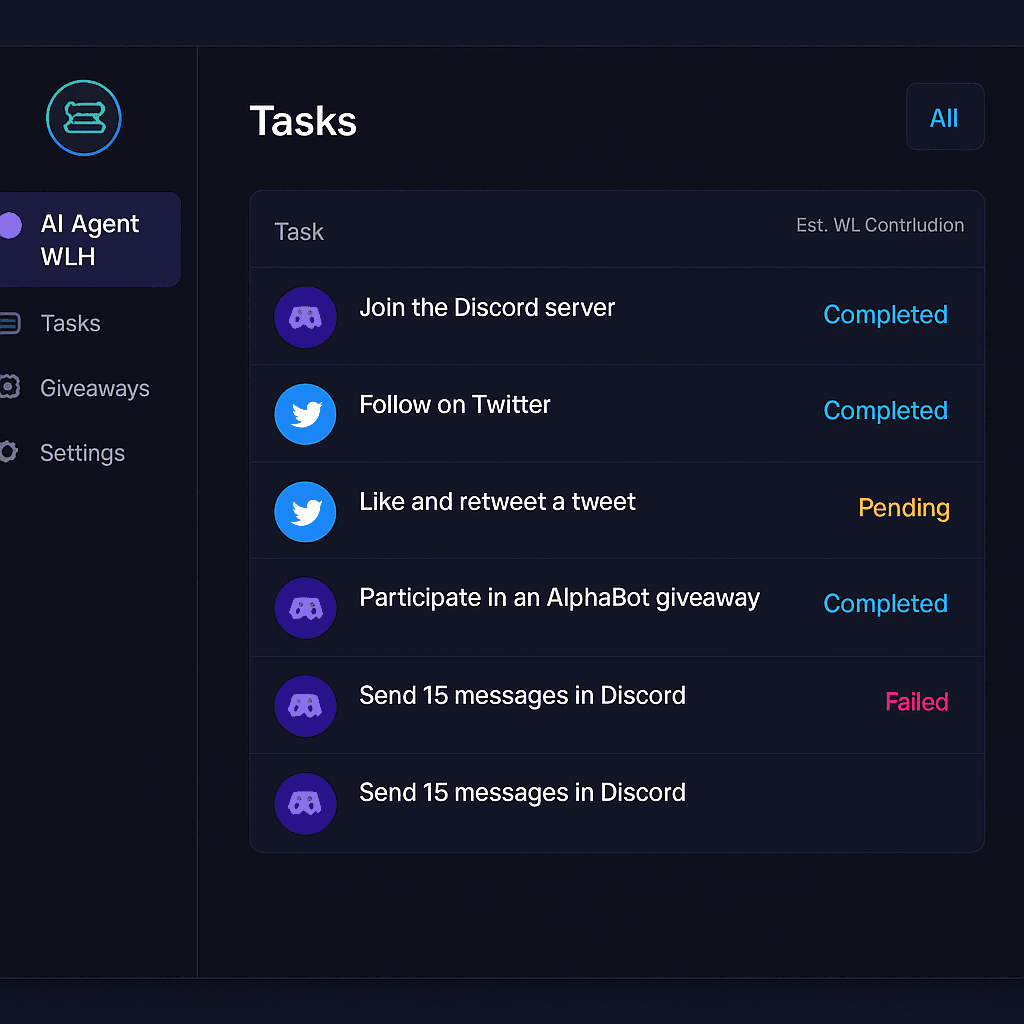
Task: Open Settings from the sidebar
Action: [82, 453]
